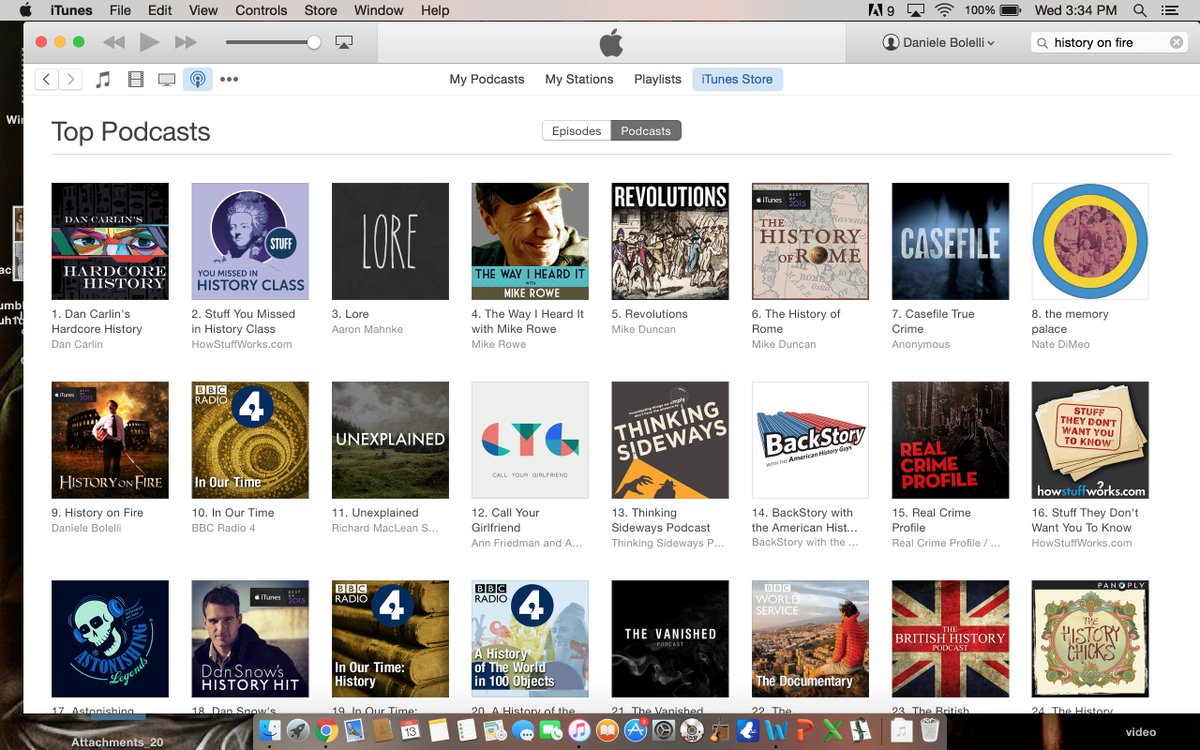
Task: Open the Lore podcast artwork
Action: point(390,241)
